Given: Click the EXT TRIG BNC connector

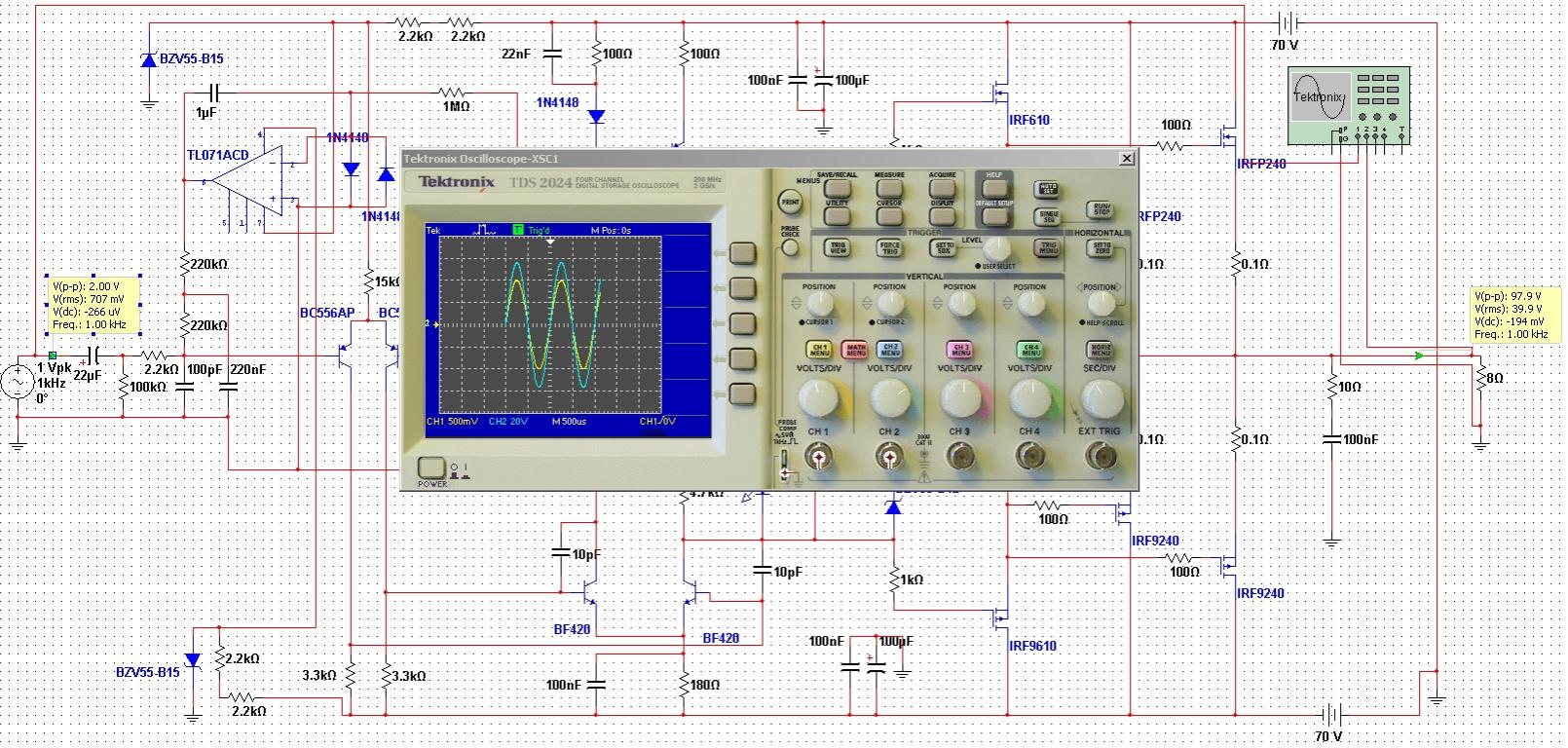Looking at the screenshot, I should tap(1101, 455).
